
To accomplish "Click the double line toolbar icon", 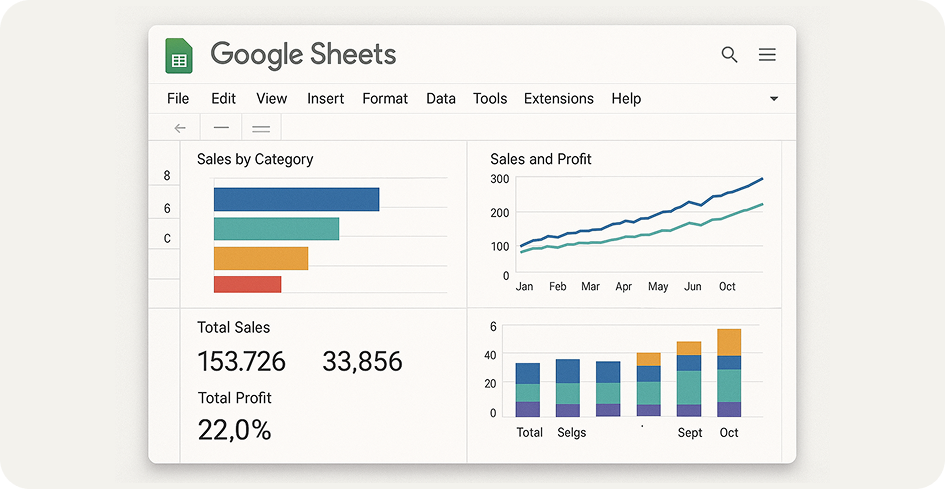I will (261, 128).
